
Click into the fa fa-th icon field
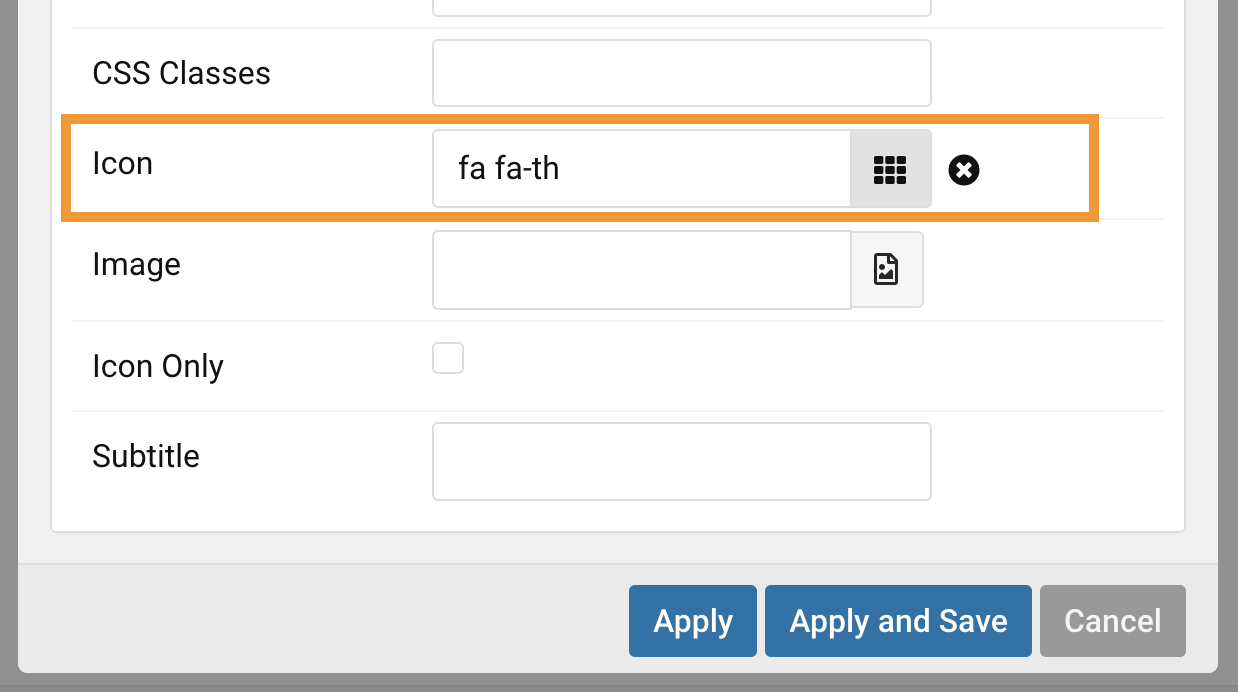[x=642, y=169]
